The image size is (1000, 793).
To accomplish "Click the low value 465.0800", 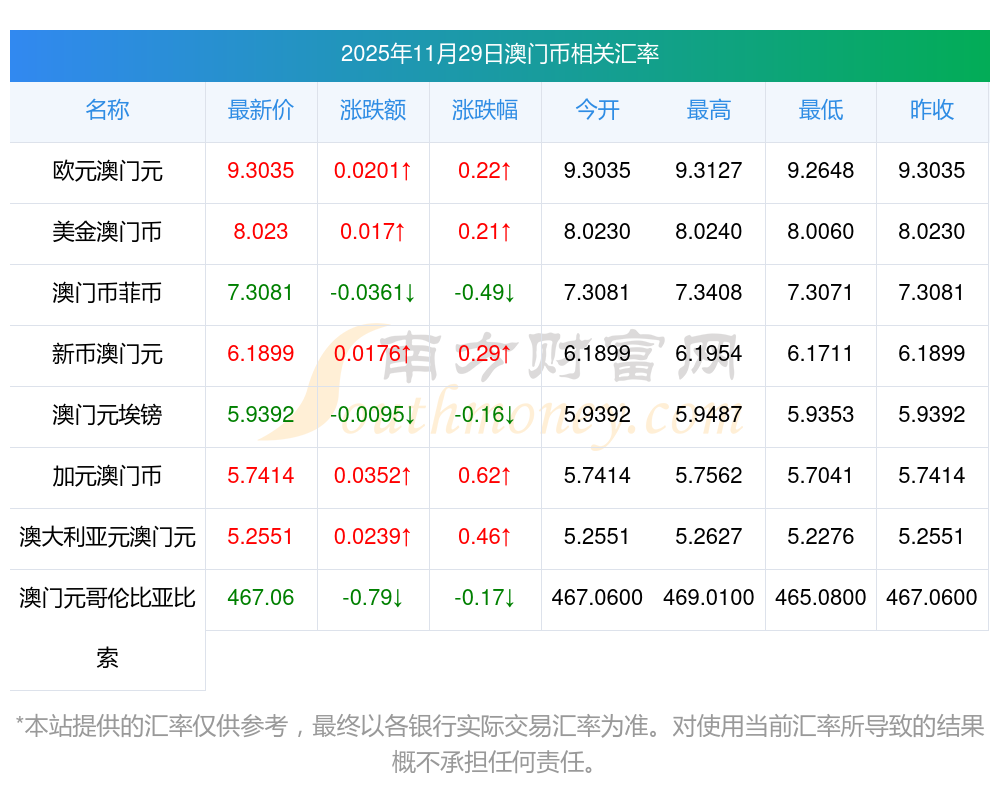I will [820, 597].
